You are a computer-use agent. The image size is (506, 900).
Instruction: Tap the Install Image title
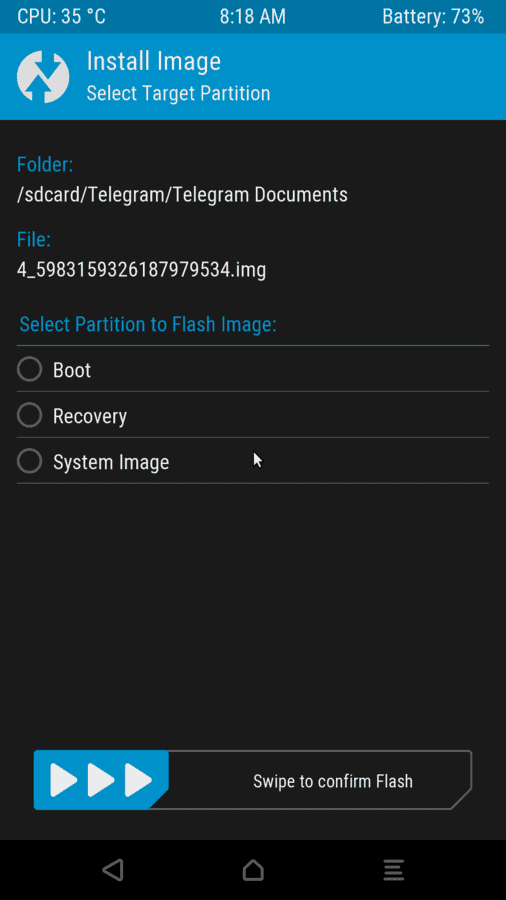tap(153, 61)
